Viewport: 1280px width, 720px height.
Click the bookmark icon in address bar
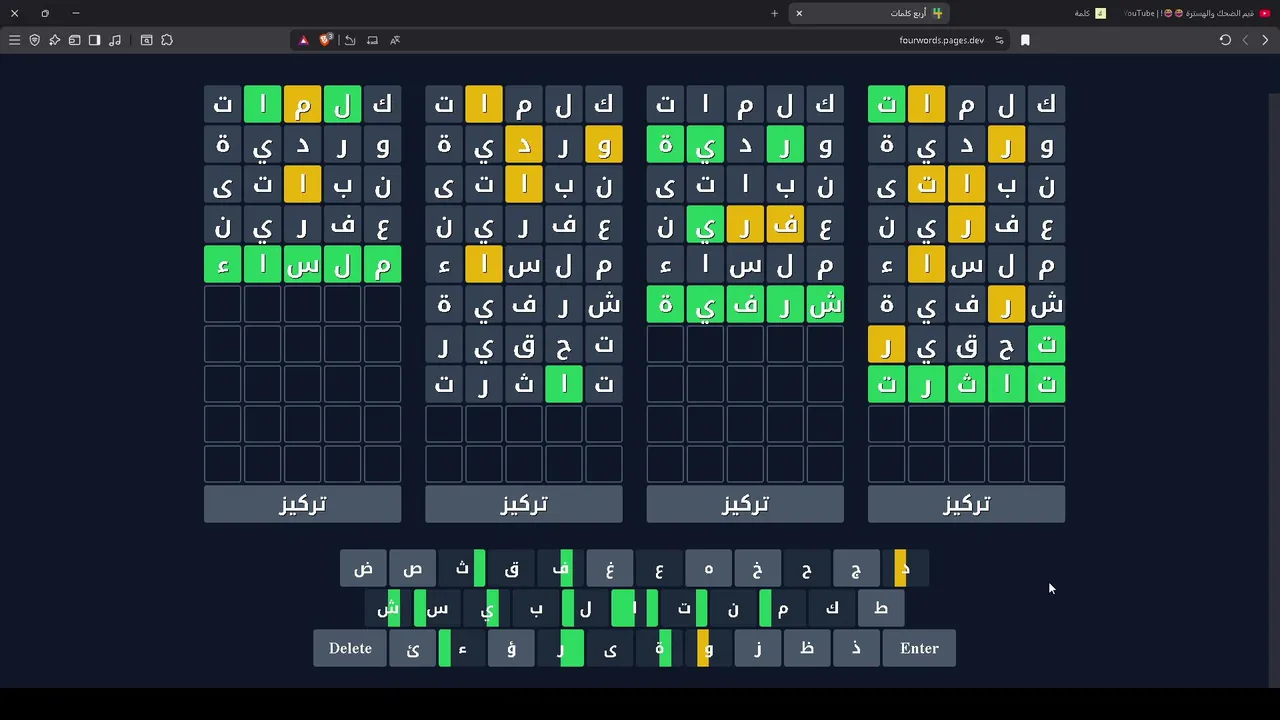click(x=1025, y=40)
